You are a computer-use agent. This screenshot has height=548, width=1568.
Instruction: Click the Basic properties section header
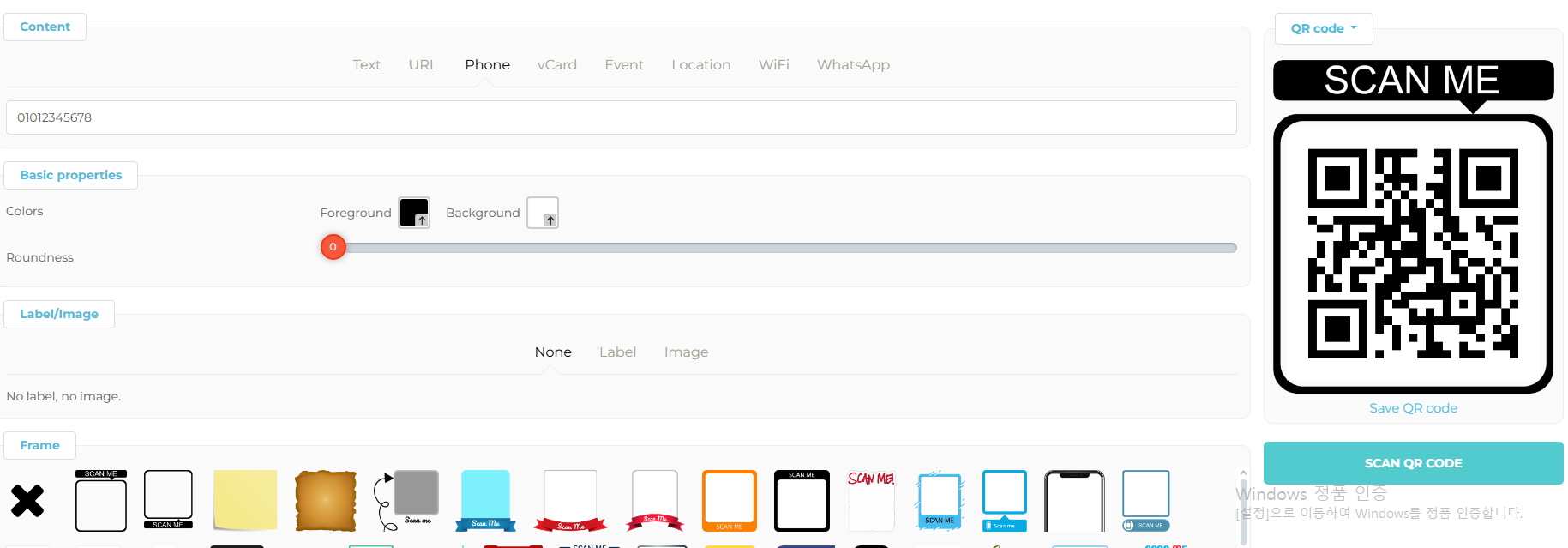(x=71, y=175)
